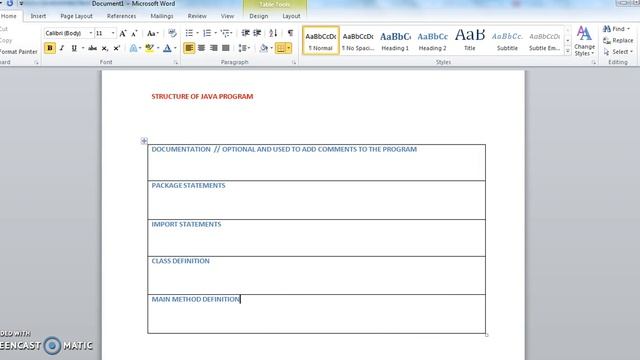The height and width of the screenshot is (360, 640).
Task: Center align text
Action: [201, 48]
